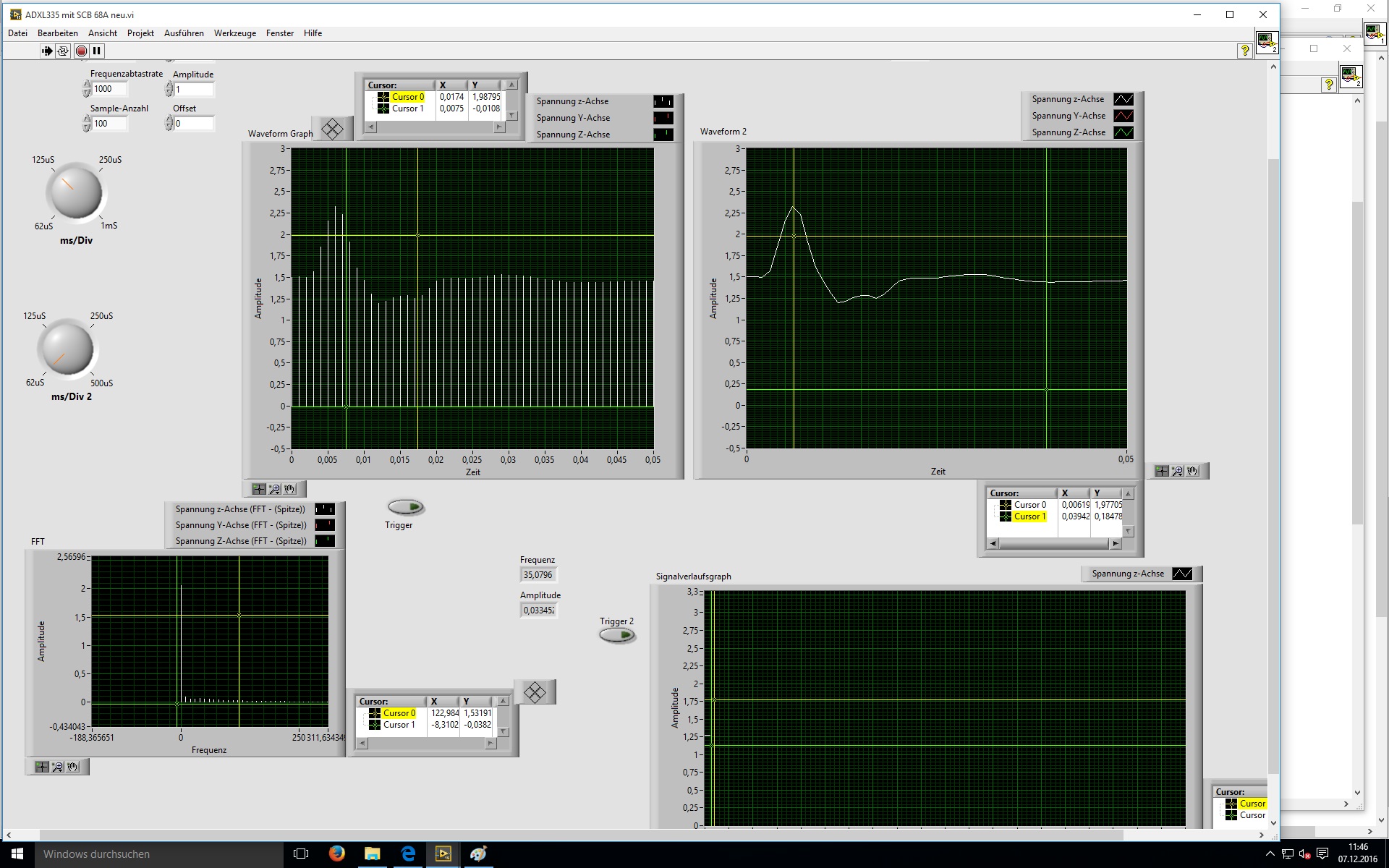
Task: Open the Ausführen menu
Action: point(184,33)
